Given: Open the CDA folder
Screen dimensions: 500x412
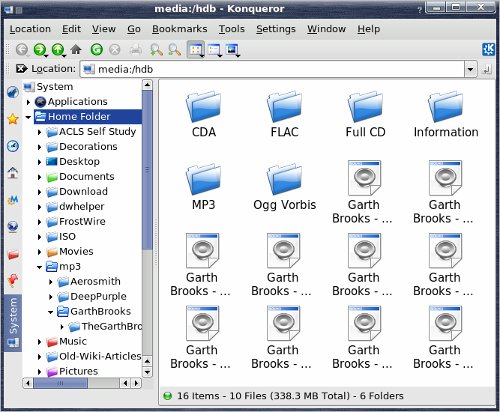Looking at the screenshot, I should (x=203, y=114).
